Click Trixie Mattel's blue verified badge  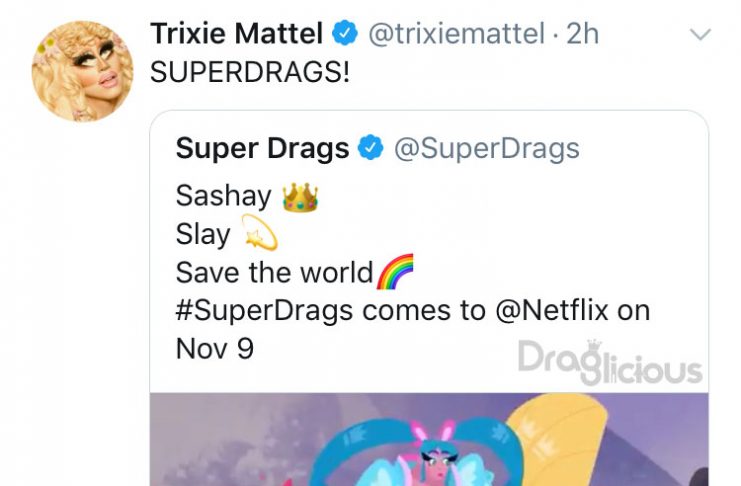coord(345,33)
